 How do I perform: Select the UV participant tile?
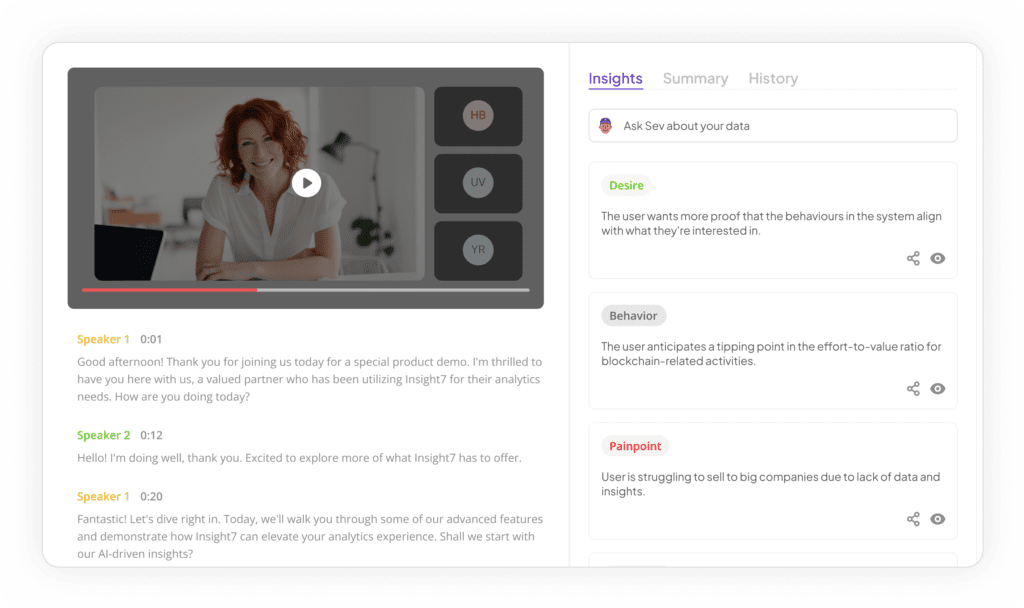tap(478, 183)
